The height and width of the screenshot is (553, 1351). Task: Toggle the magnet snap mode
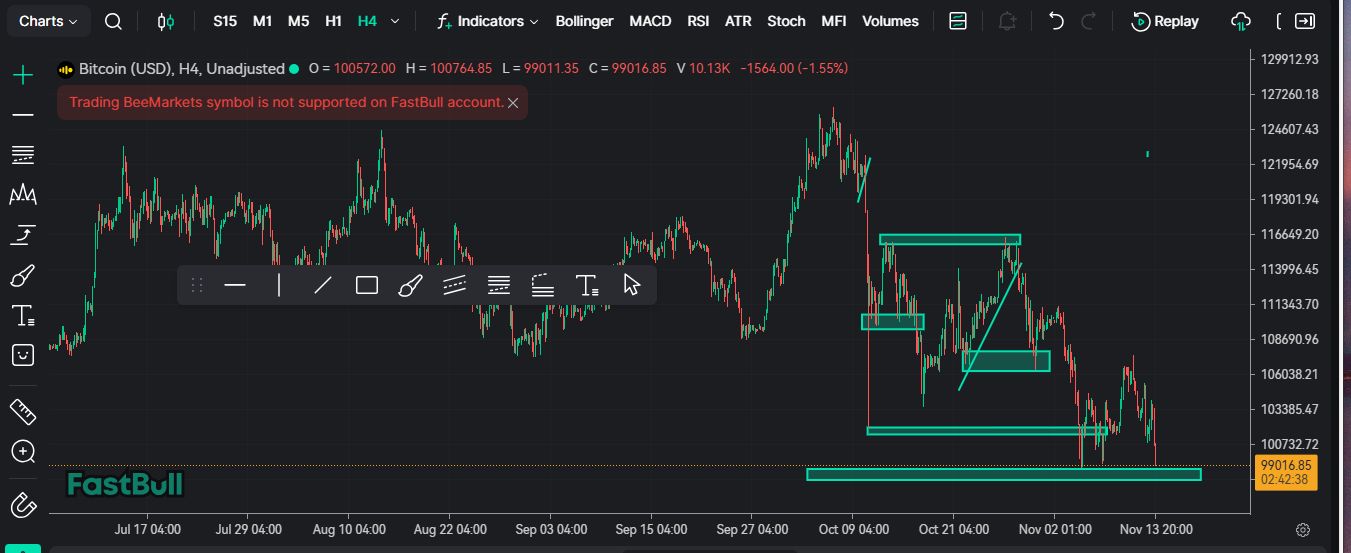pos(22,506)
